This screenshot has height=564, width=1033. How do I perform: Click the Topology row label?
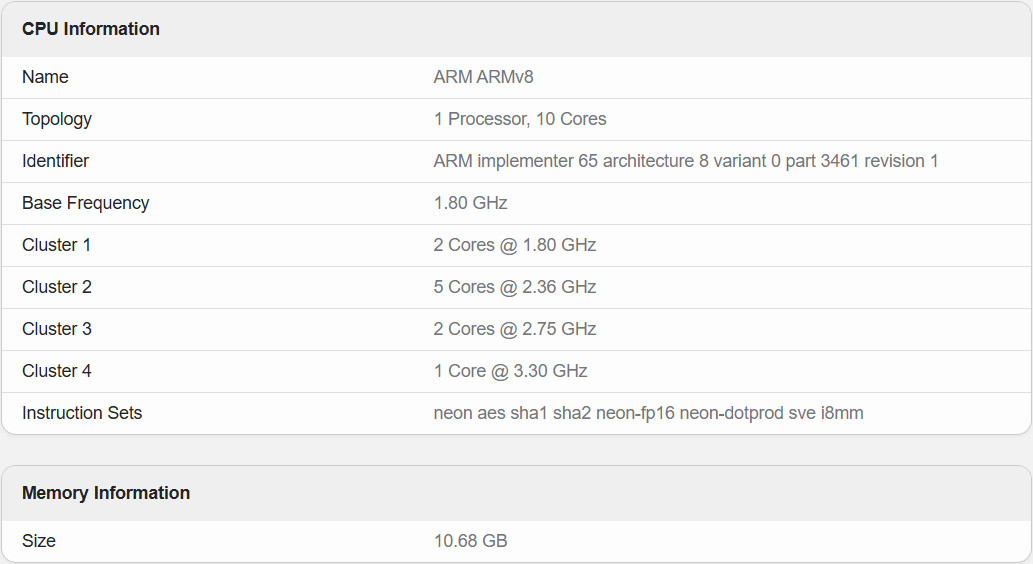tap(57, 119)
